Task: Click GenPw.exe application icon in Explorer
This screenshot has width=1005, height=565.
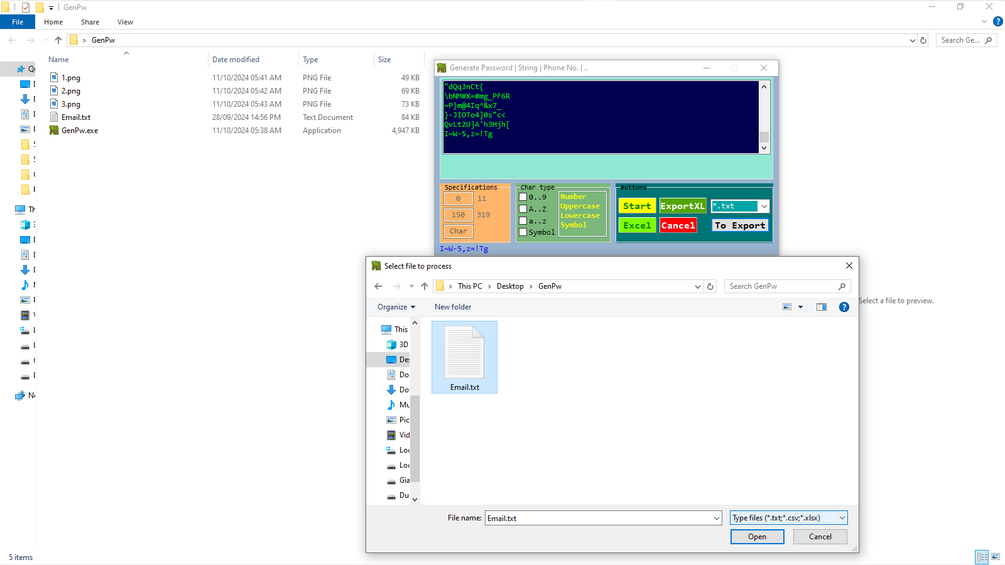Action: point(54,130)
